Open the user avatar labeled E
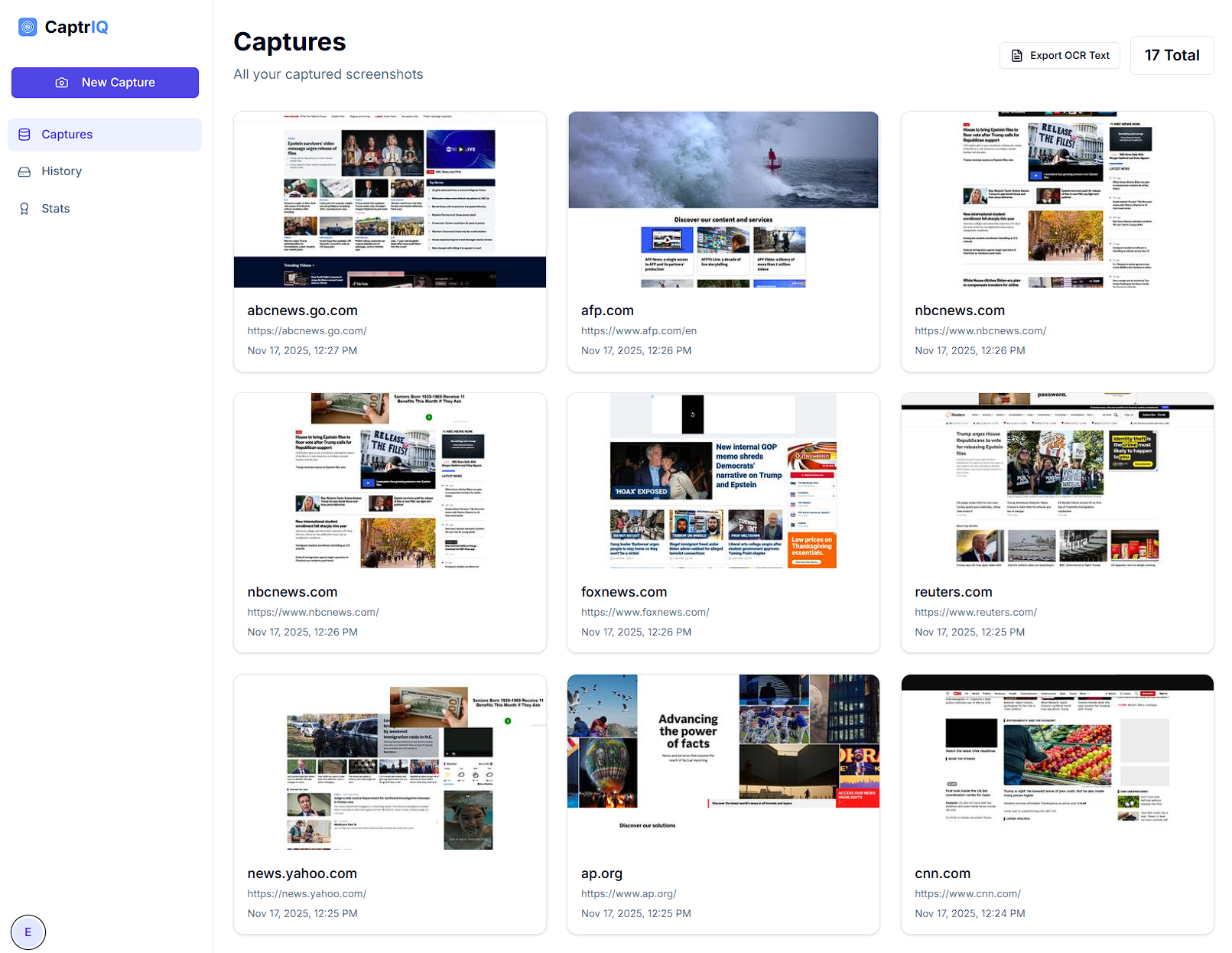 point(28,932)
